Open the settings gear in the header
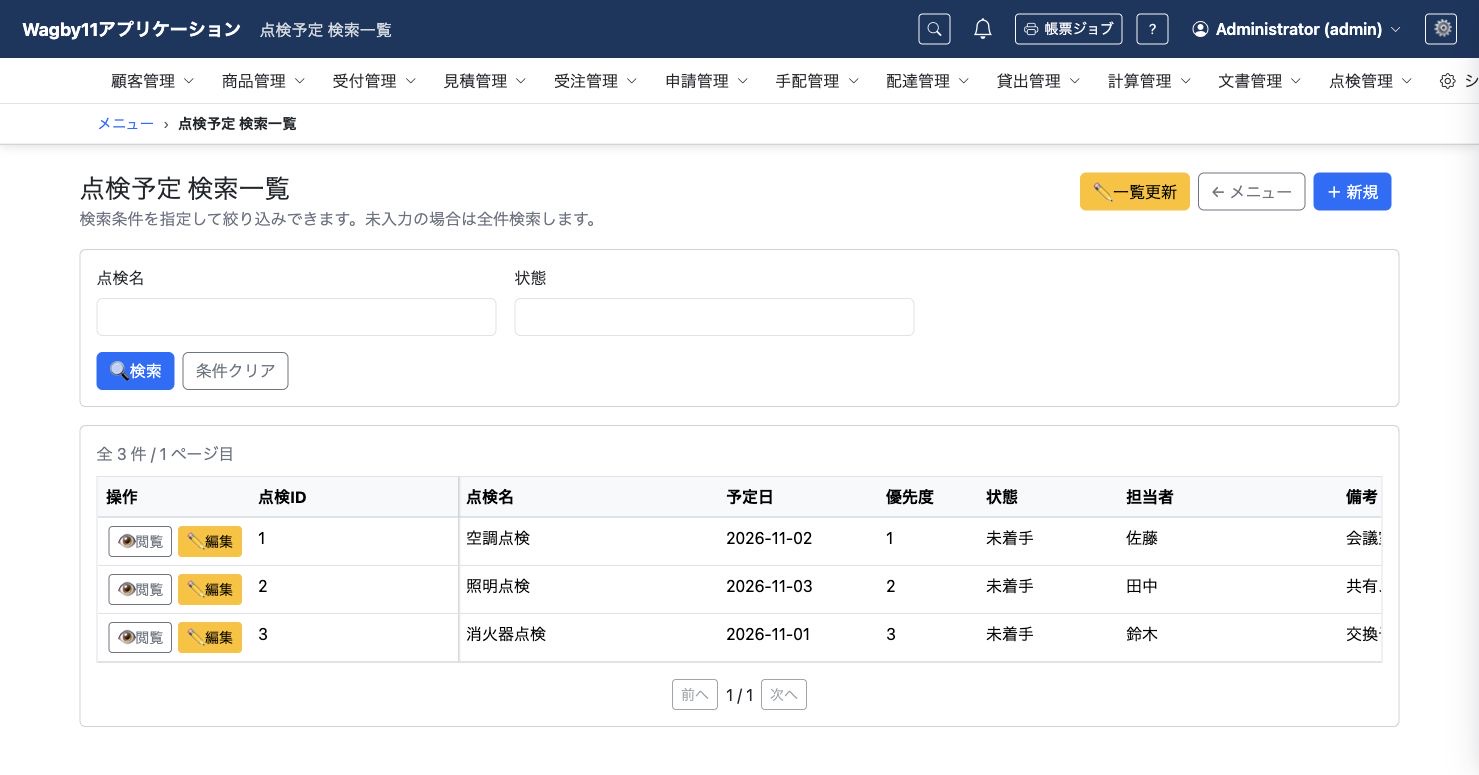The image size is (1479, 775). coord(1441,29)
